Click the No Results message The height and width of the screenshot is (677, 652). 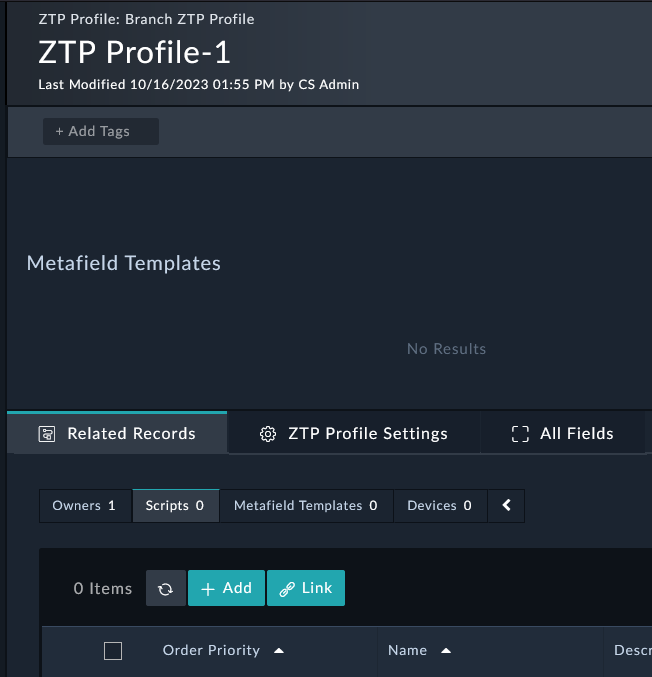(x=446, y=349)
